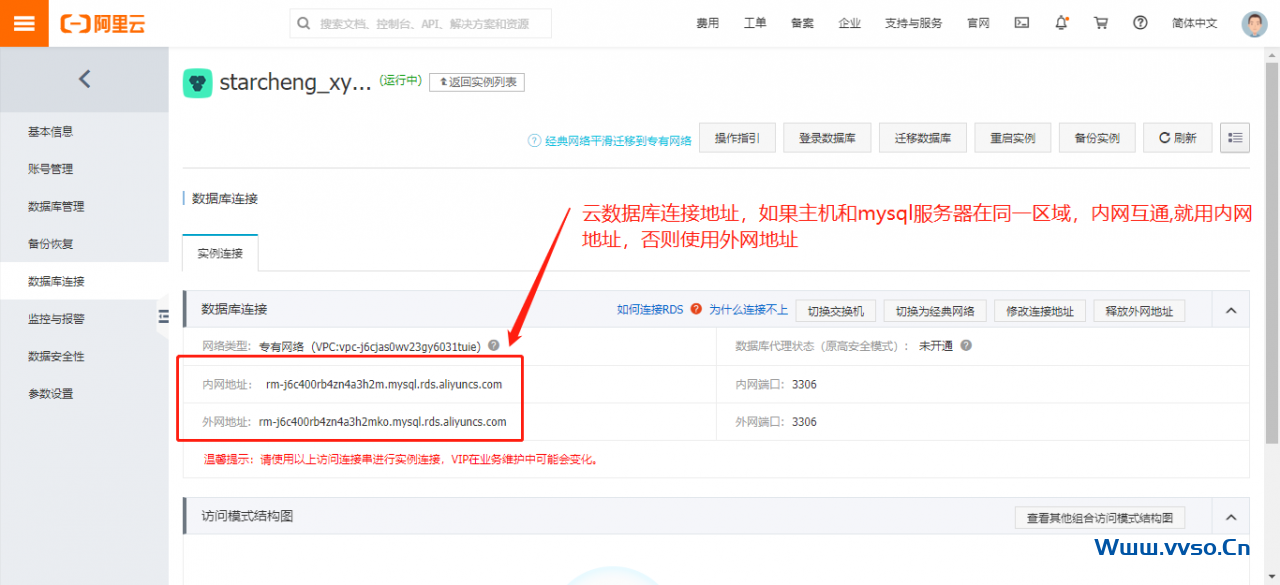Screen dimensions: 1280x585
Task: Click the 返回实例列表 button
Action: point(477,82)
